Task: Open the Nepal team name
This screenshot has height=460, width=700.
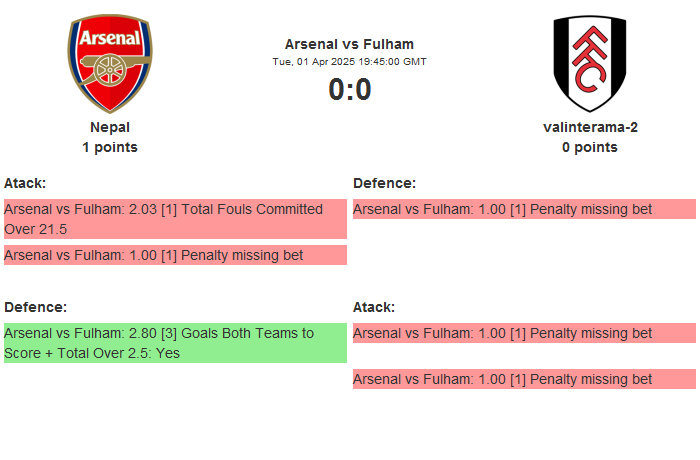Action: tap(110, 127)
